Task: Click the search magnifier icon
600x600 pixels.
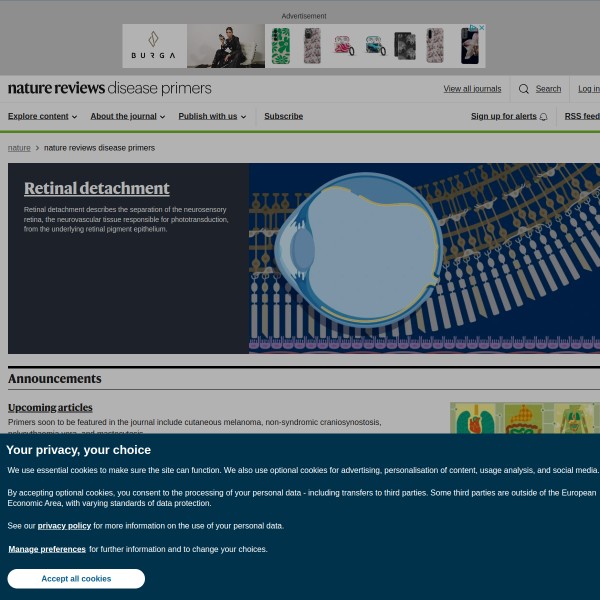Action: click(x=523, y=89)
